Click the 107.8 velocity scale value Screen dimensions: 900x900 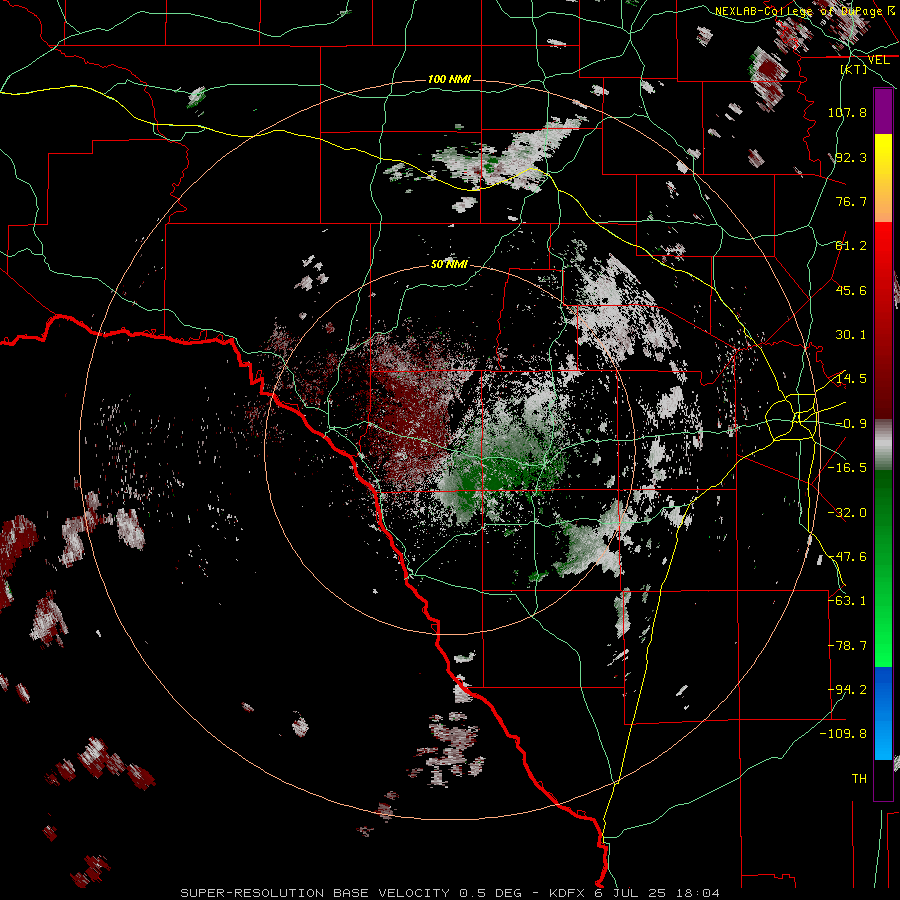[x=847, y=112]
